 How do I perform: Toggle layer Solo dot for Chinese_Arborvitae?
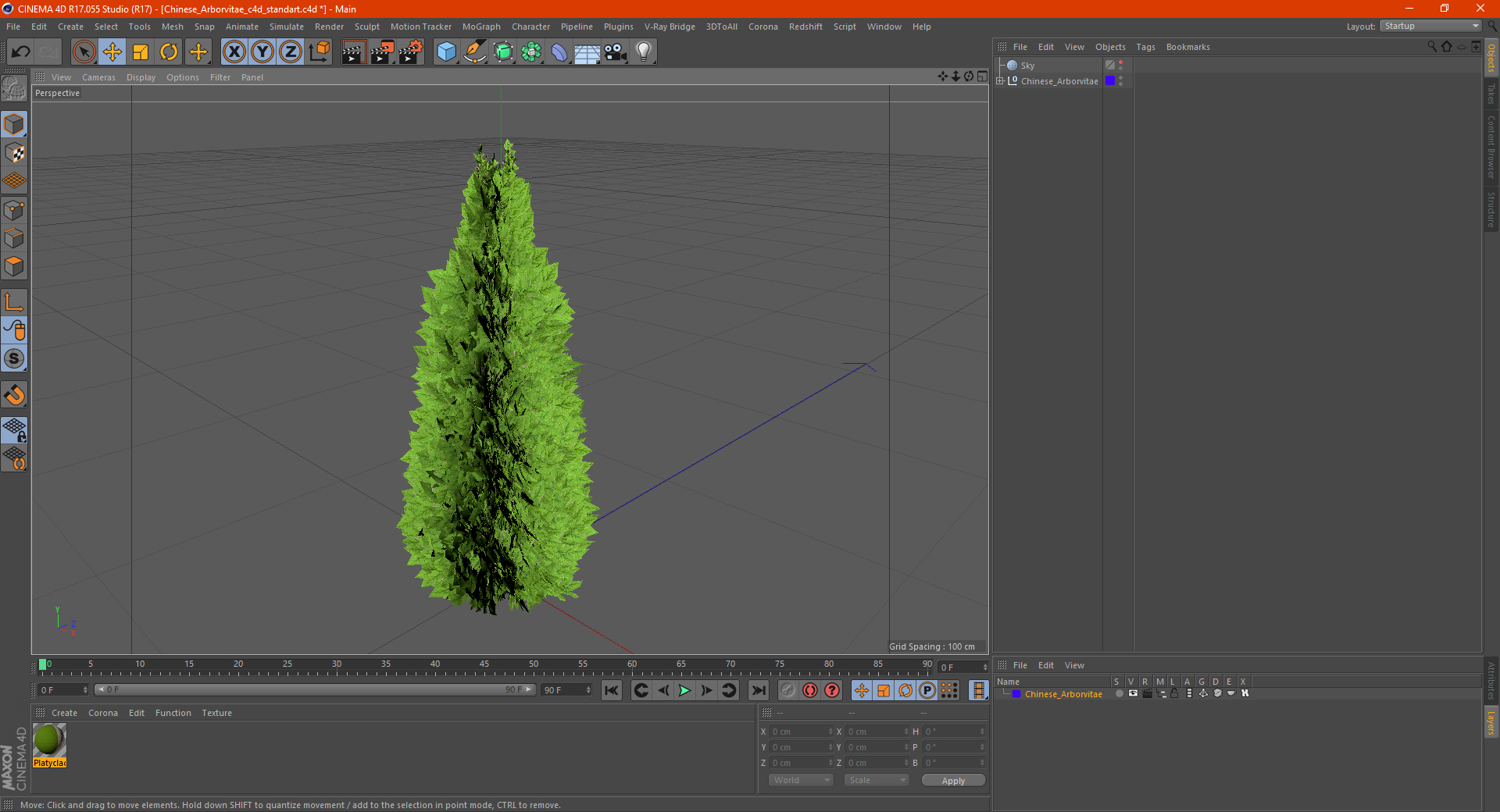(1119, 693)
